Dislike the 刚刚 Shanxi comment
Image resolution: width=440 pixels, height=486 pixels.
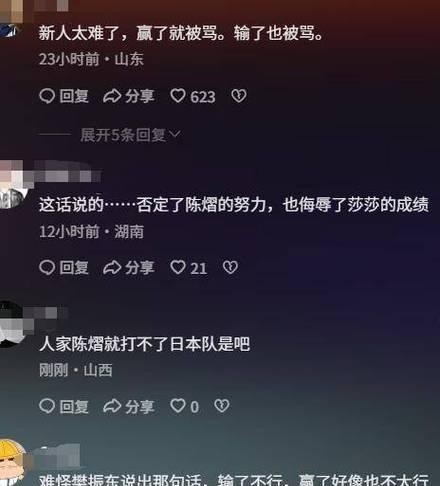222,406
